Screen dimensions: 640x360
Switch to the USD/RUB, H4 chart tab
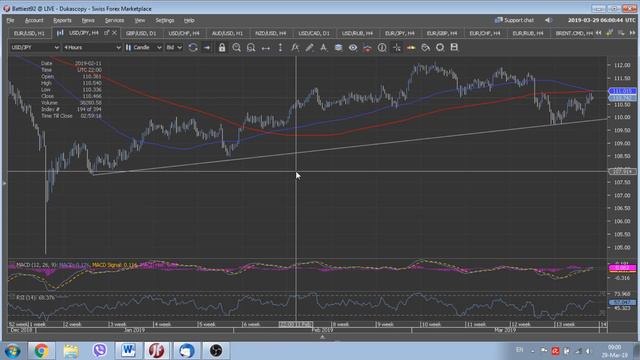pos(357,33)
